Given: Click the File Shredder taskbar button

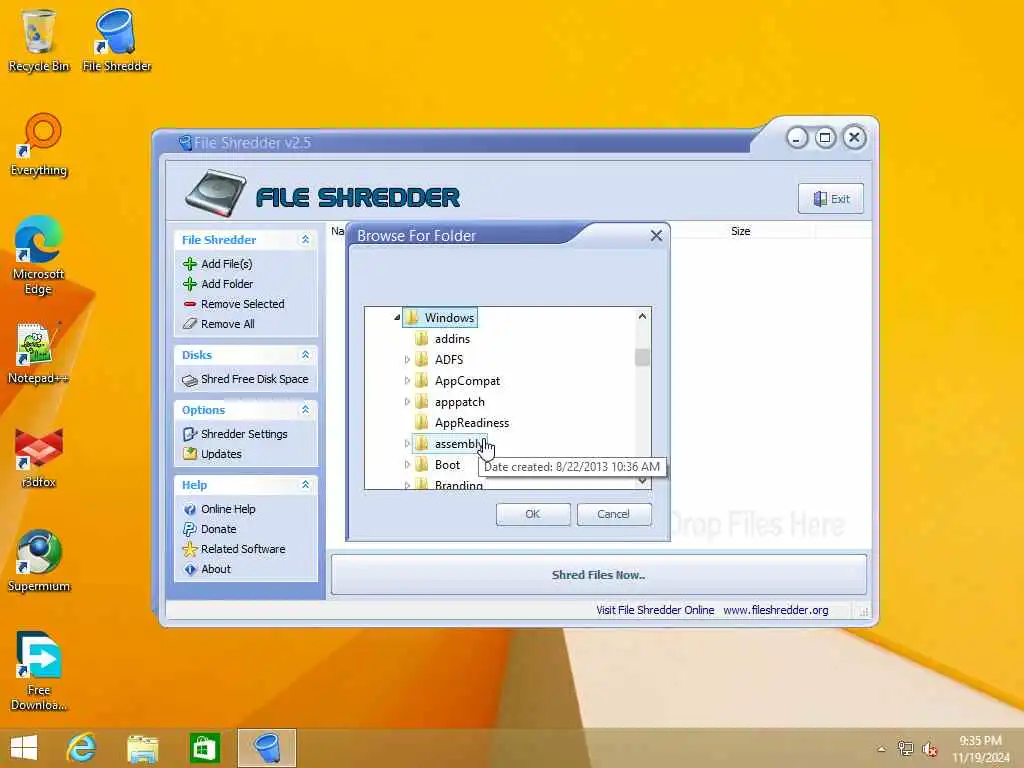Looking at the screenshot, I should click(x=266, y=748).
